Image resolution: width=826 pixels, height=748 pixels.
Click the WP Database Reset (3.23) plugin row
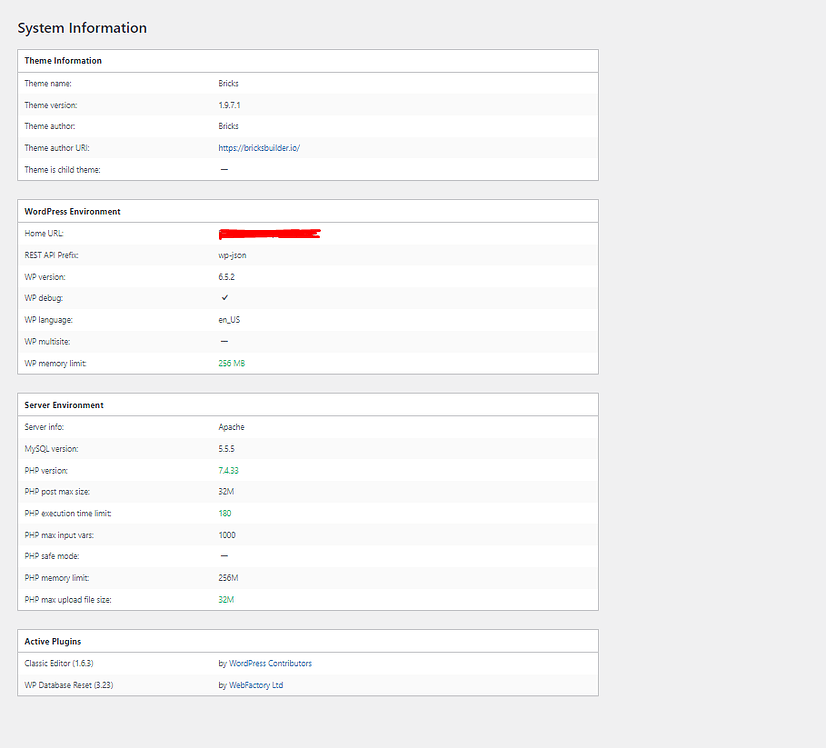[x=308, y=685]
